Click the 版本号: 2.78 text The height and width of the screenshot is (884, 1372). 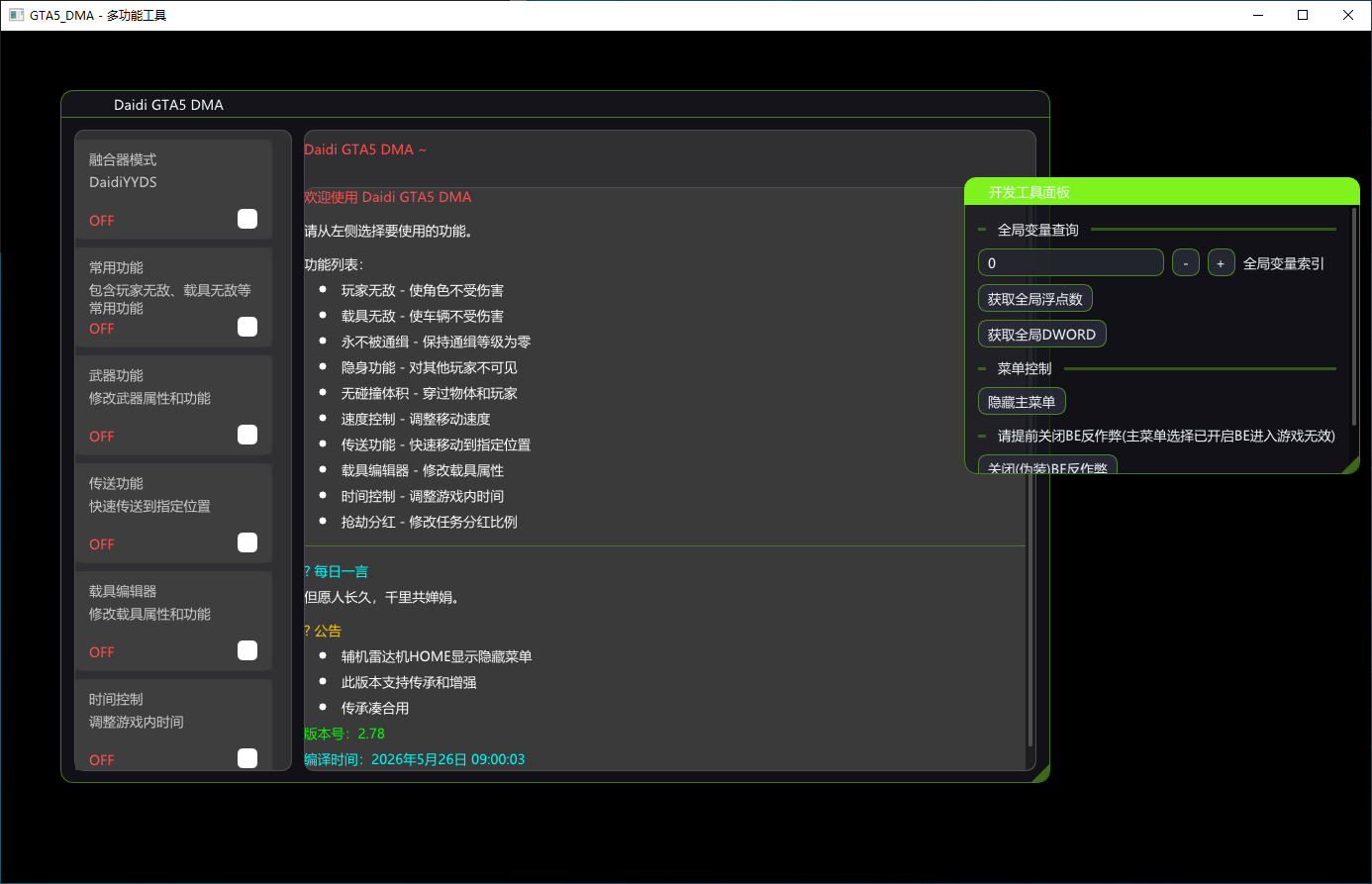coord(344,734)
